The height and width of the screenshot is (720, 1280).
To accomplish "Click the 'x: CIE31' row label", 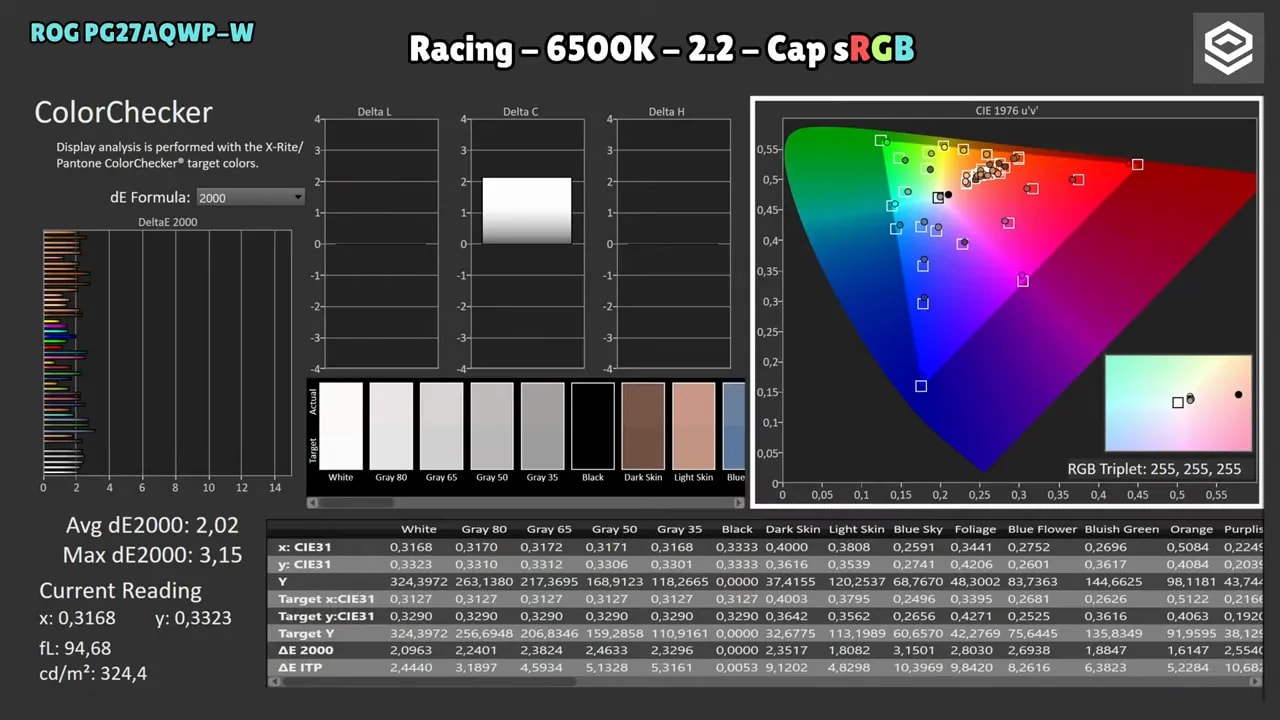I will coord(304,547).
